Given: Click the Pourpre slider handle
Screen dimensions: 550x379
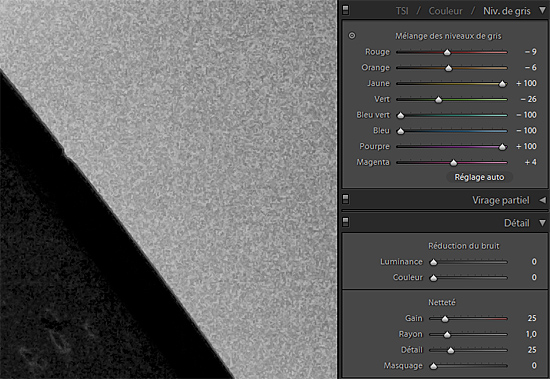Looking at the screenshot, I should pos(502,147).
